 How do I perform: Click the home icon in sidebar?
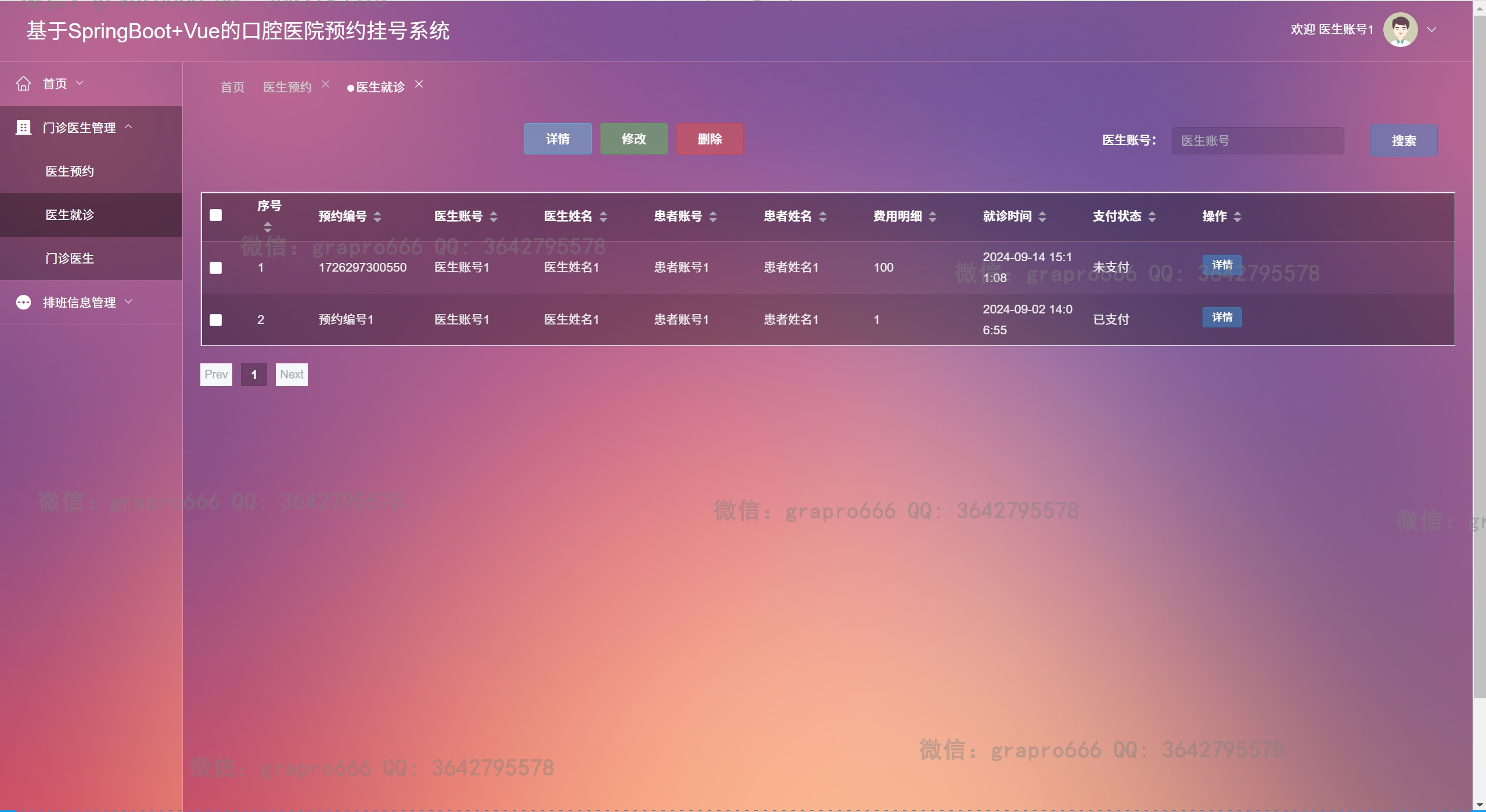tap(23, 84)
